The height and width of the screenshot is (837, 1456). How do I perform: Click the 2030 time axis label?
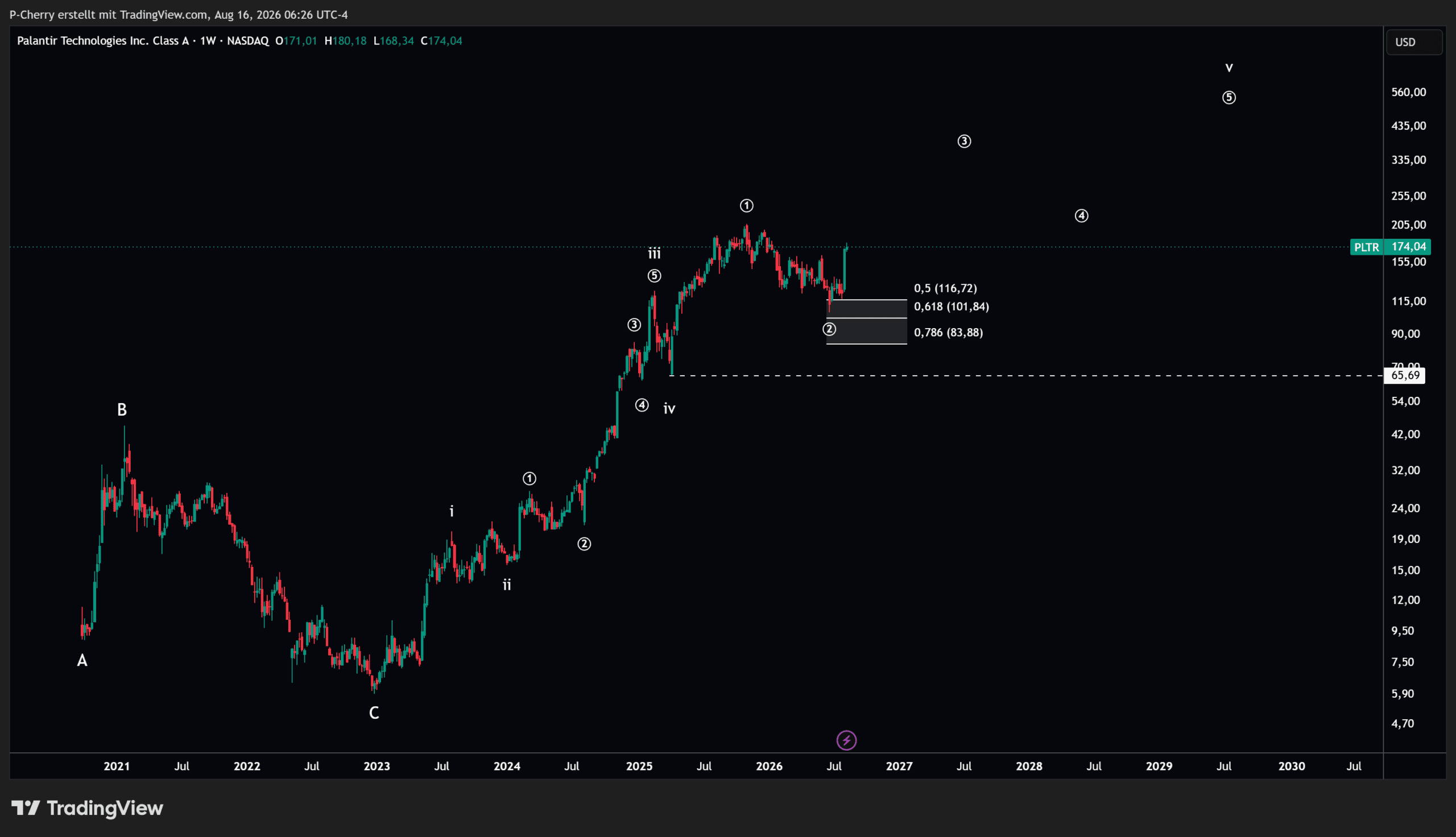tap(1292, 766)
